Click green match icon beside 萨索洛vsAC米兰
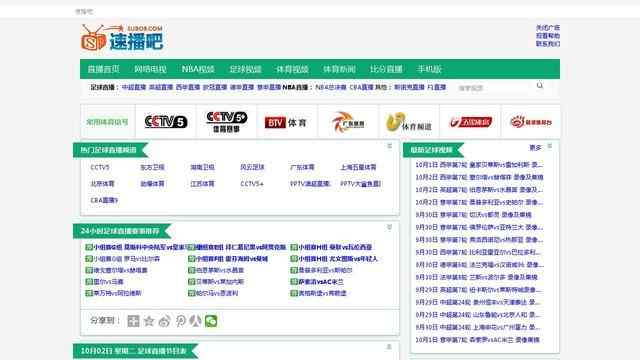This screenshot has height=360, width=640. click(294, 282)
